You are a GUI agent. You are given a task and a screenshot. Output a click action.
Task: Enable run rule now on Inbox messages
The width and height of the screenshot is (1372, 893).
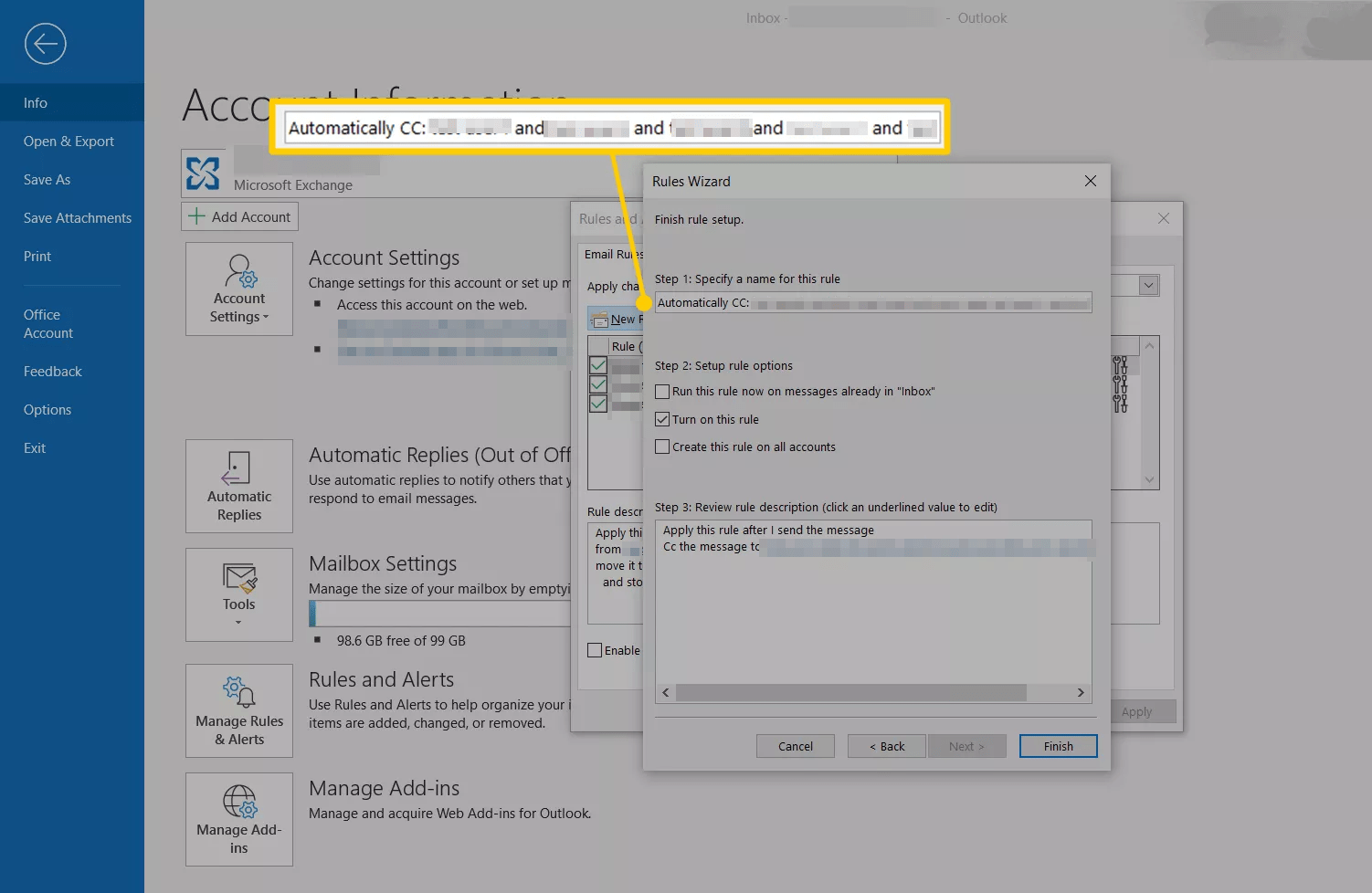click(x=662, y=392)
